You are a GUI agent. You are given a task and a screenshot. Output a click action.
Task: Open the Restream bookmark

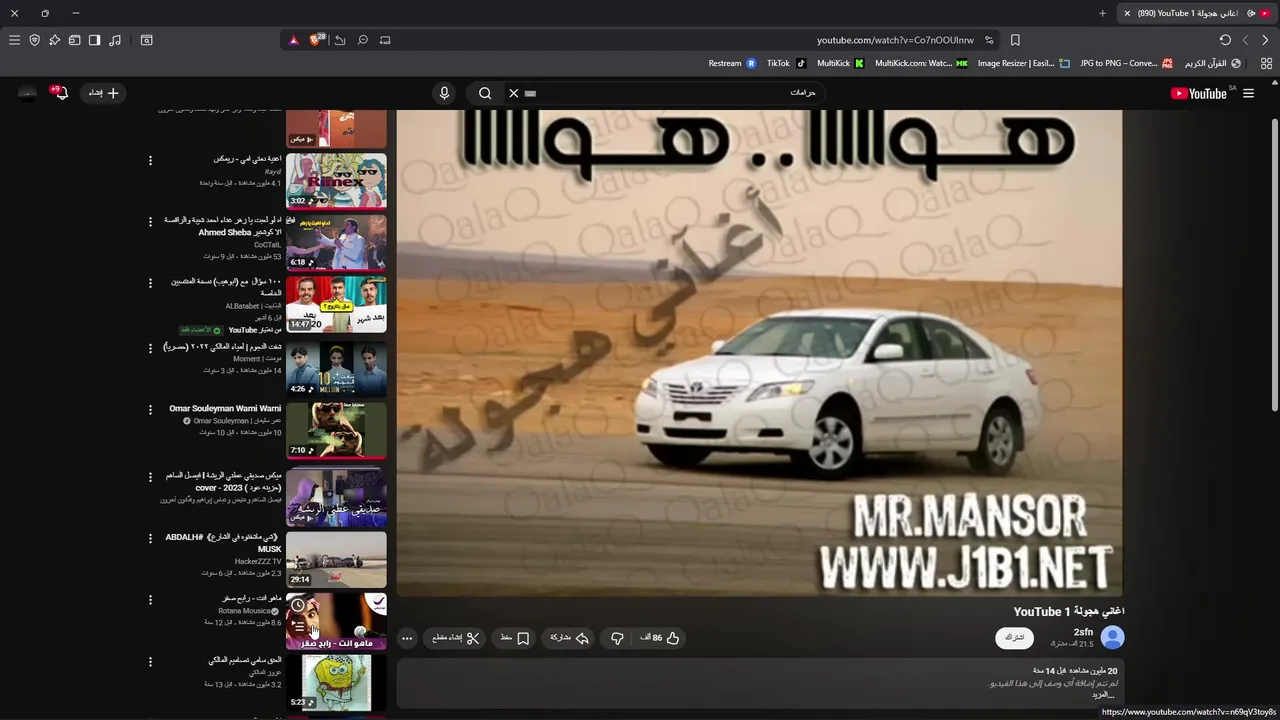[733, 63]
